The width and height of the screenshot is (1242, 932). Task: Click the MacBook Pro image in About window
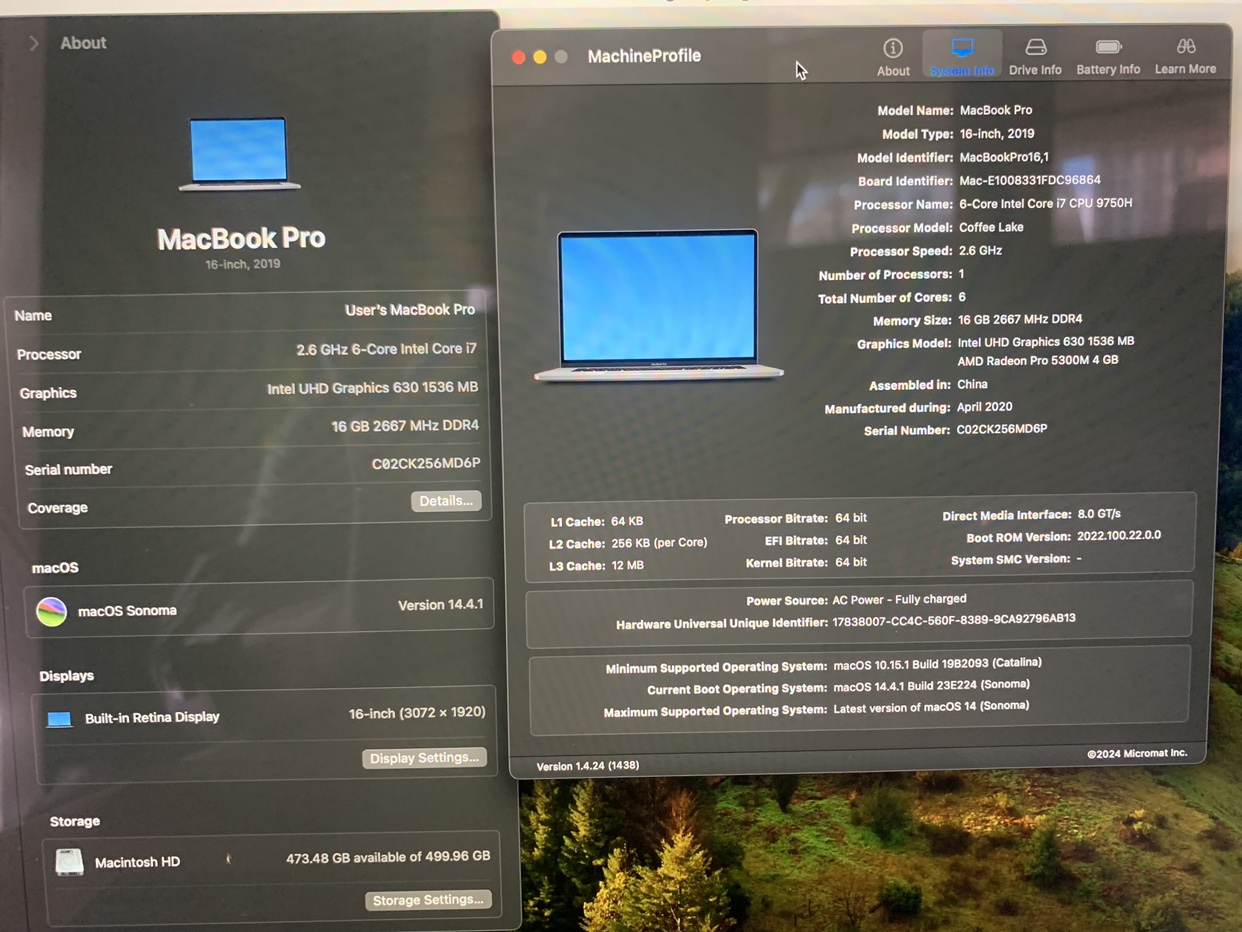coord(239,153)
